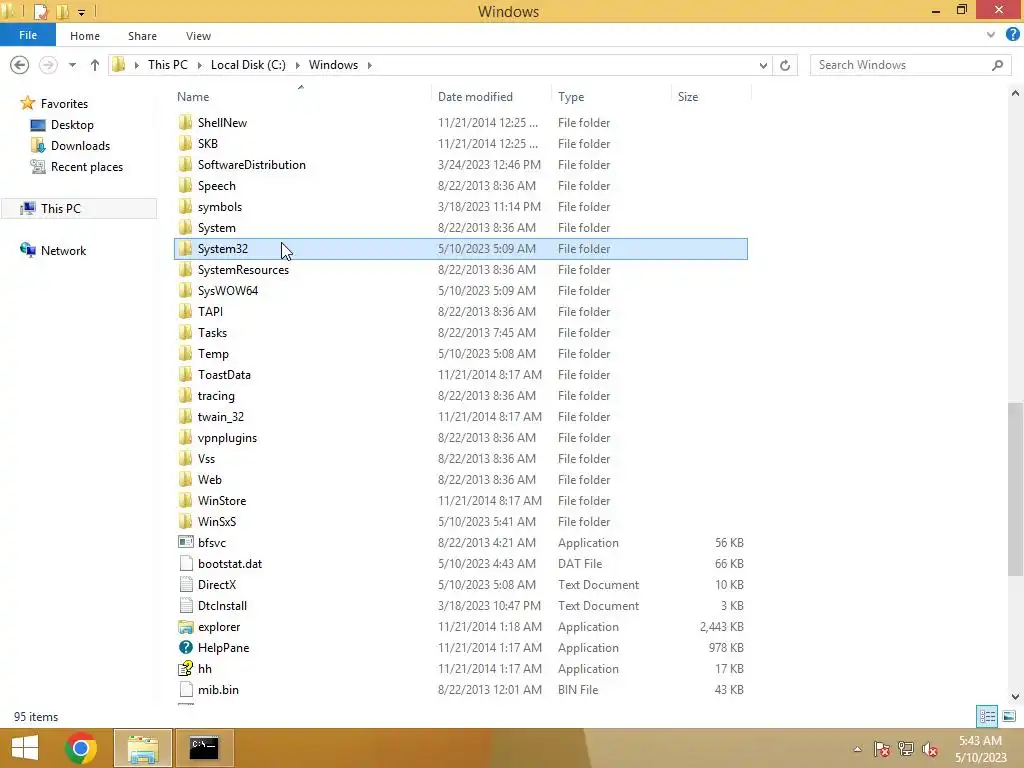Open Command Prompt from taskbar

204,748
